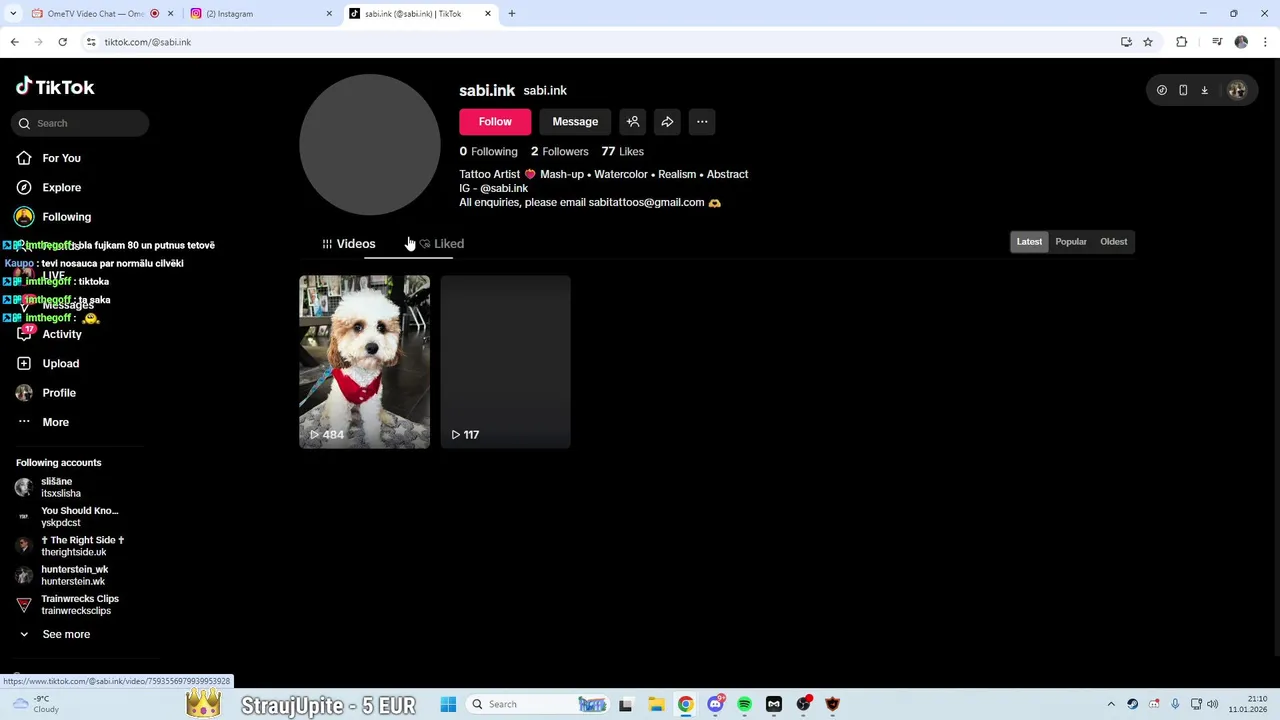Viewport: 1280px width, 720px height.
Task: Open the More menu in the sidebar
Action: tap(55, 422)
